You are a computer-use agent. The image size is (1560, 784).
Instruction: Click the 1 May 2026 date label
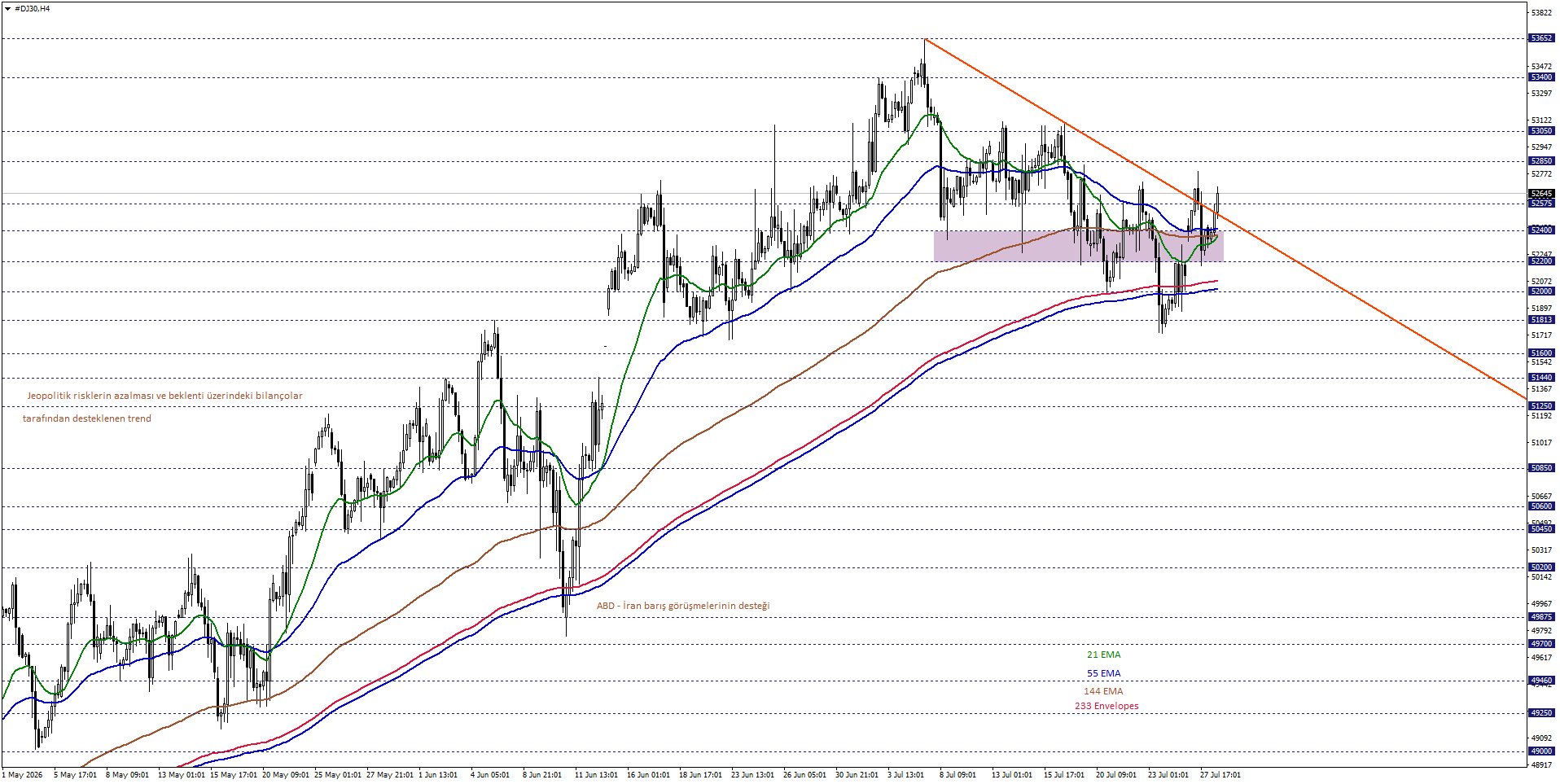click(24, 775)
